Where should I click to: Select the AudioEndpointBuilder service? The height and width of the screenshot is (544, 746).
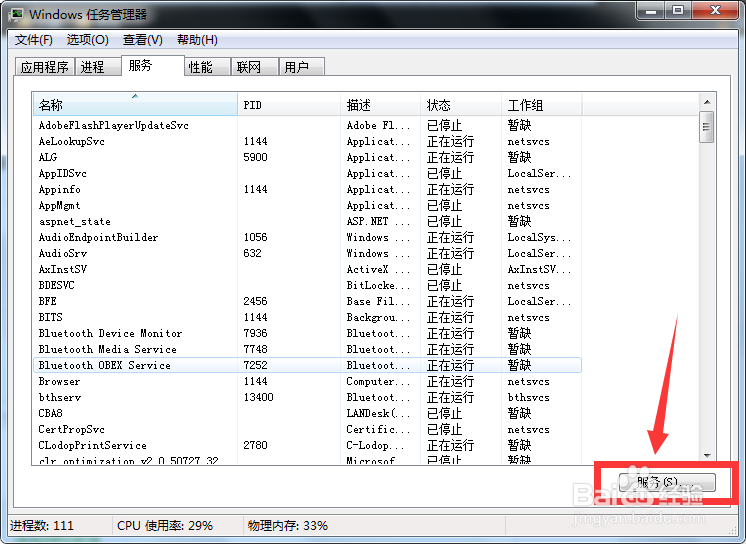(x=307, y=237)
